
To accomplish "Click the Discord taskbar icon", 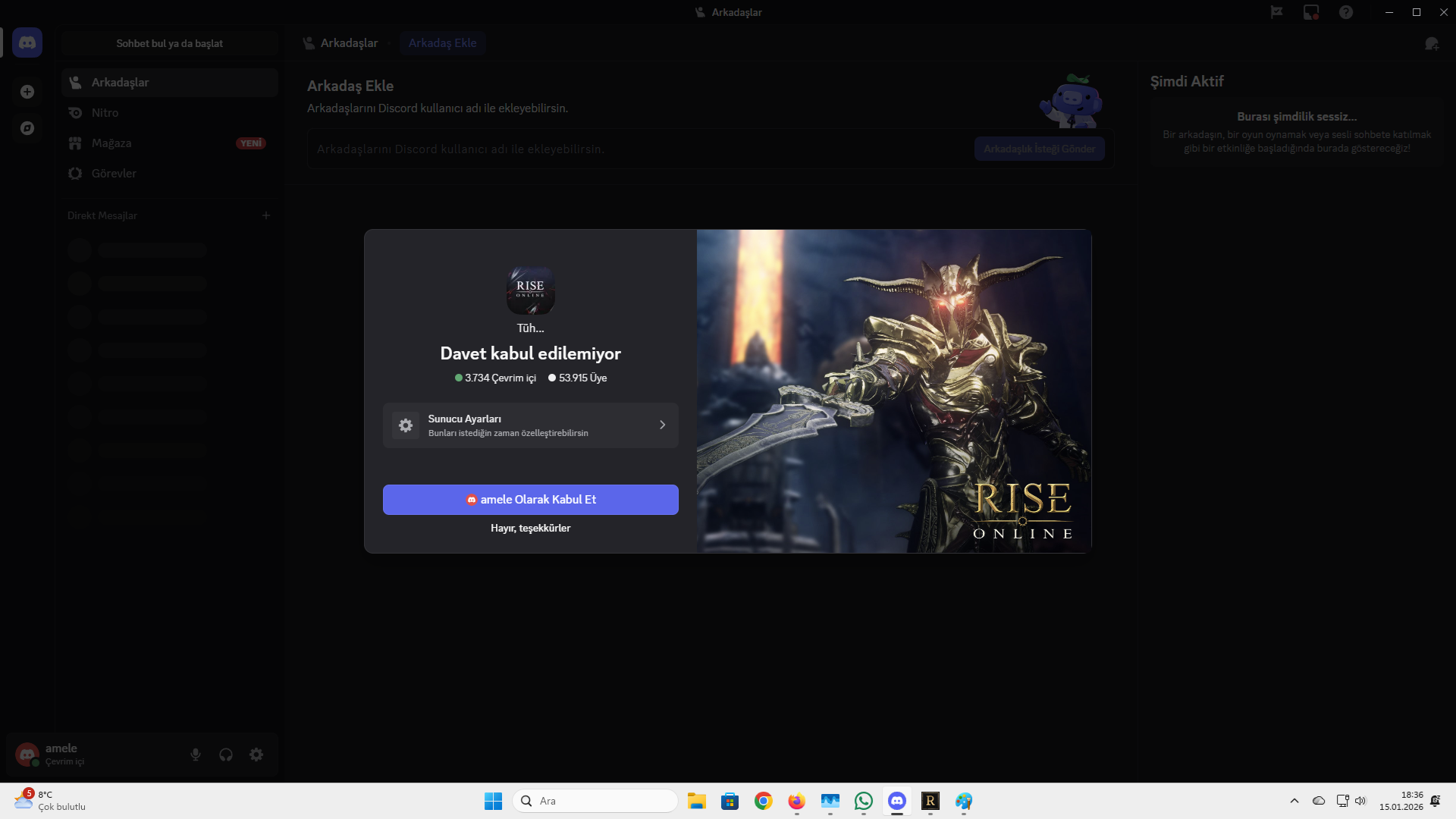I will pos(896,801).
